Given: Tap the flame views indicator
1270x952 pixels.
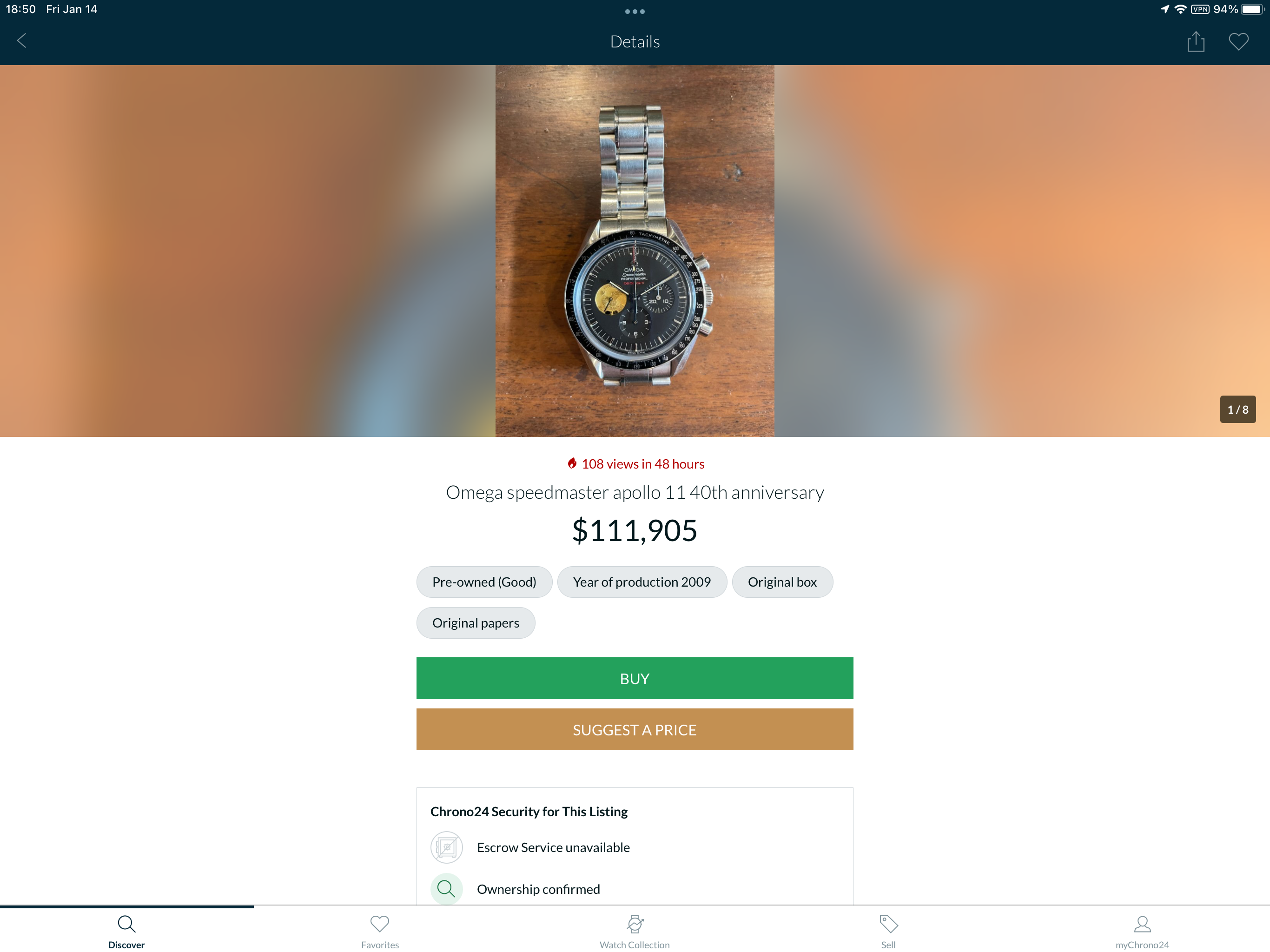Looking at the screenshot, I should (x=635, y=463).
